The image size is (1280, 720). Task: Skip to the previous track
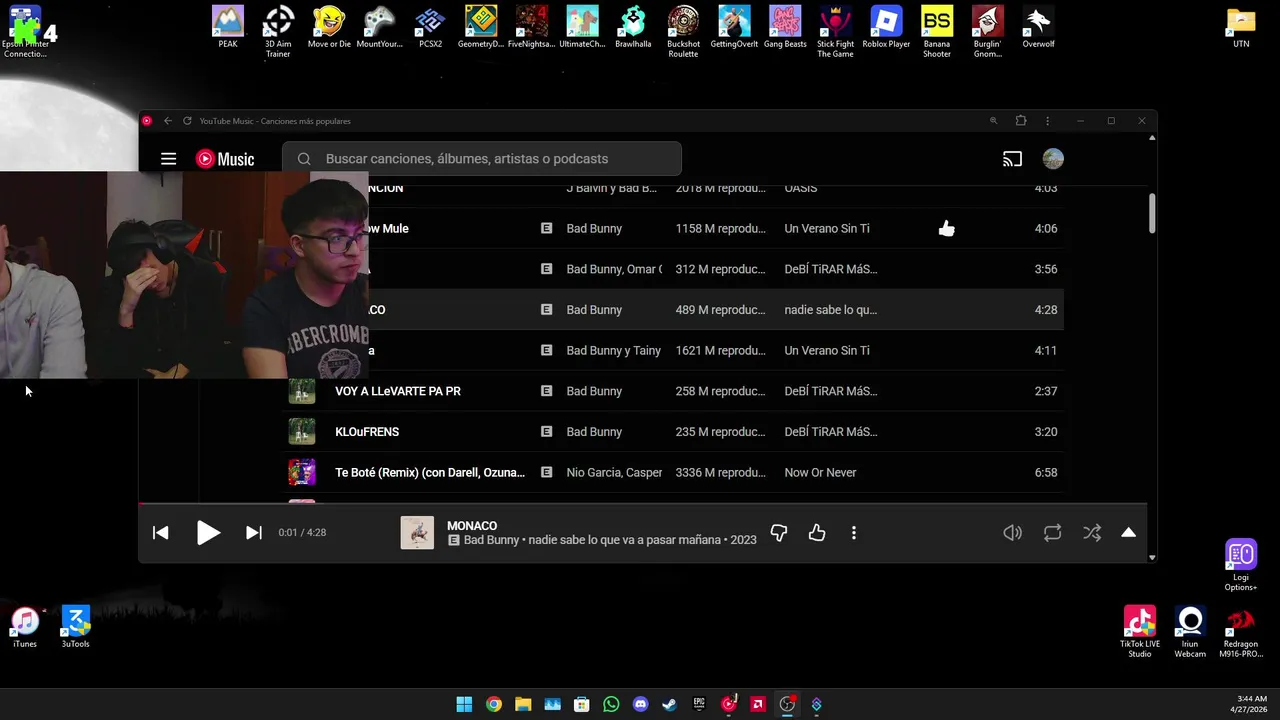(x=160, y=533)
